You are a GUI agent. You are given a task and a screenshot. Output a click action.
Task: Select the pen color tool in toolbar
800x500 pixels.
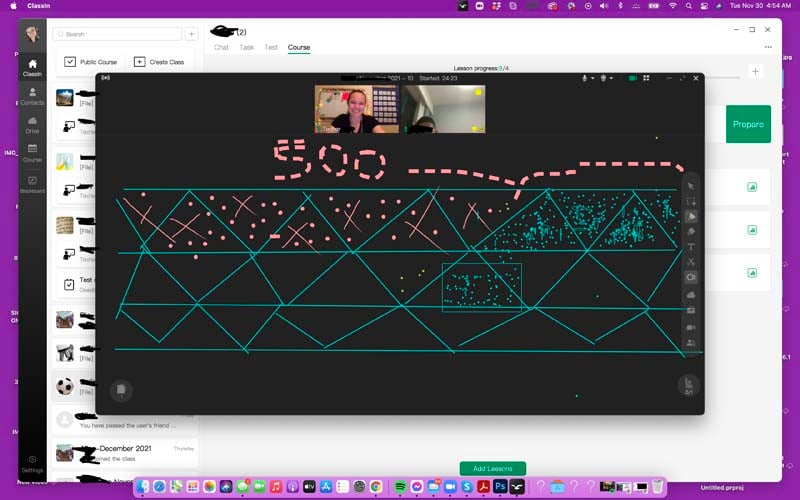point(691,216)
